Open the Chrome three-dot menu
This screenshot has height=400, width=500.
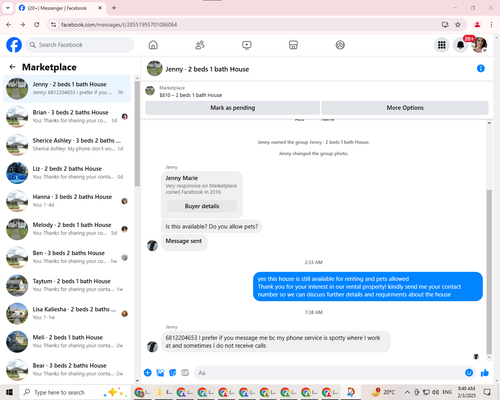pyautogui.click(x=491, y=24)
